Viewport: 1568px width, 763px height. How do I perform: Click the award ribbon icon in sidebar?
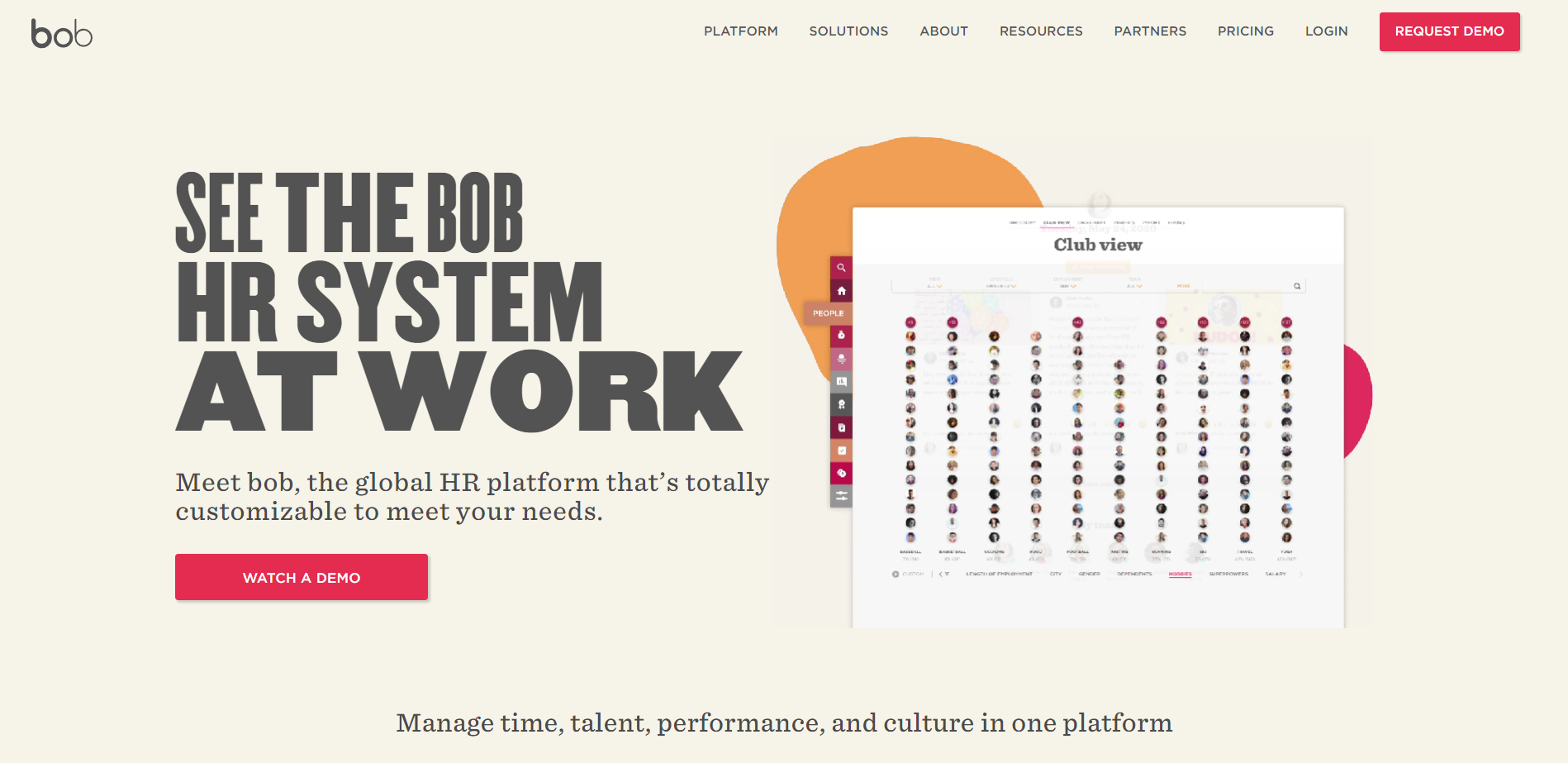(841, 404)
